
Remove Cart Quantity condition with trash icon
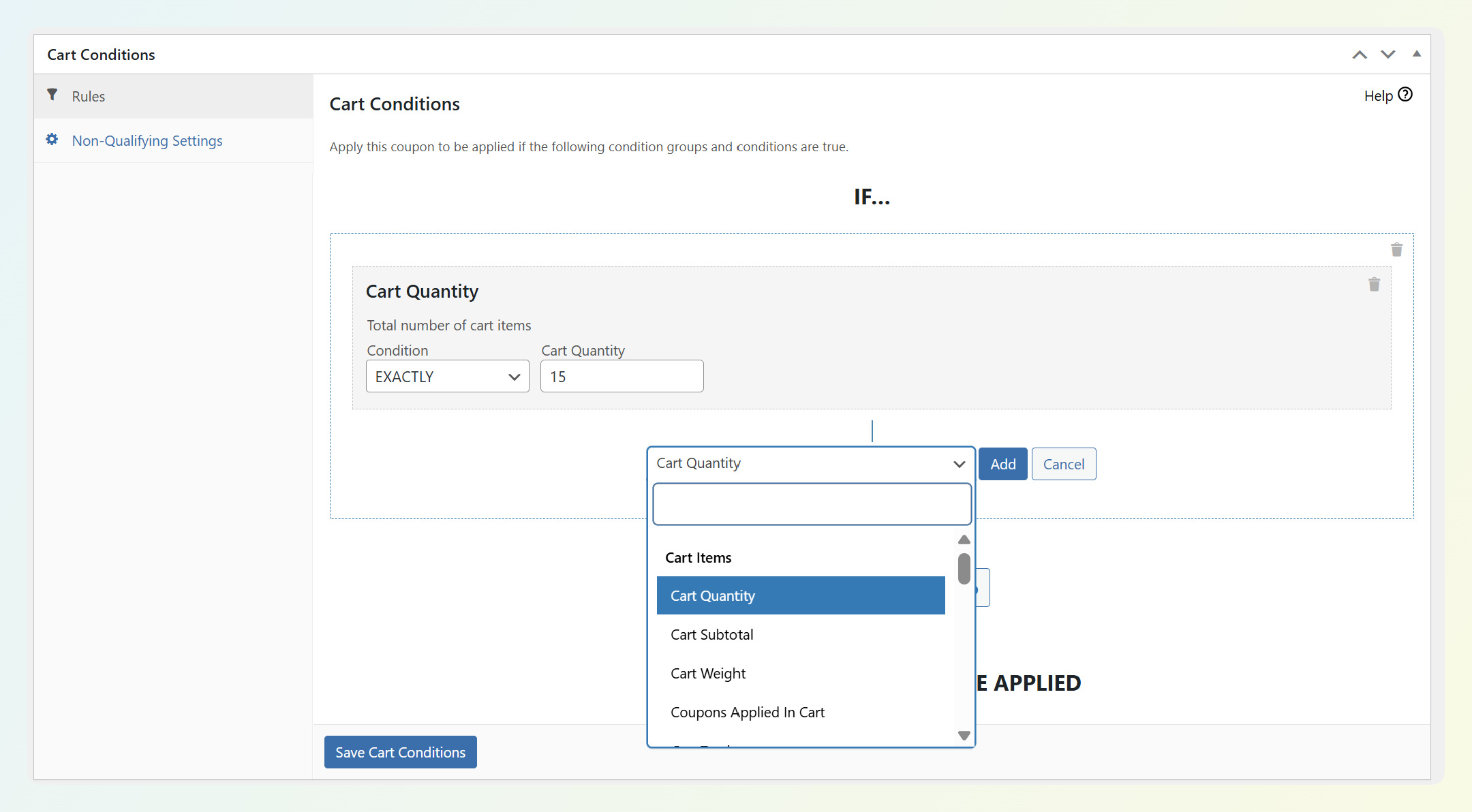[x=1374, y=285]
